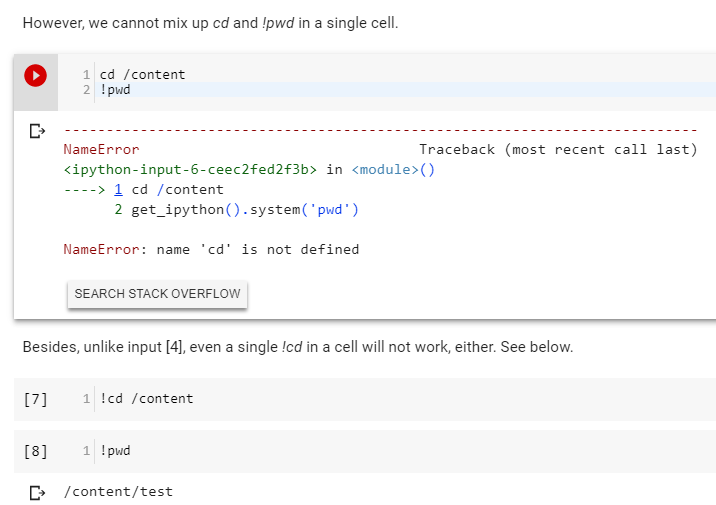Click paragraph 'Besides, unlike input [4]'

pos(298,347)
